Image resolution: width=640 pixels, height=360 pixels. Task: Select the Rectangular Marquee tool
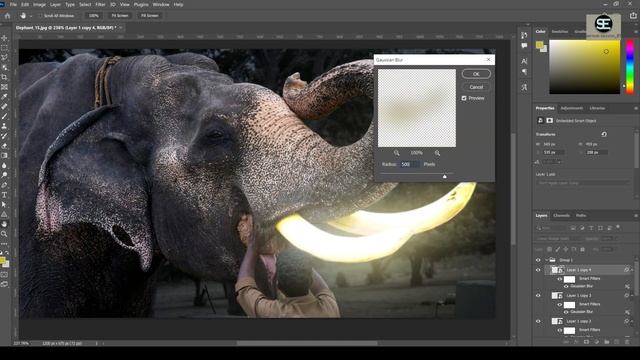click(x=4, y=48)
